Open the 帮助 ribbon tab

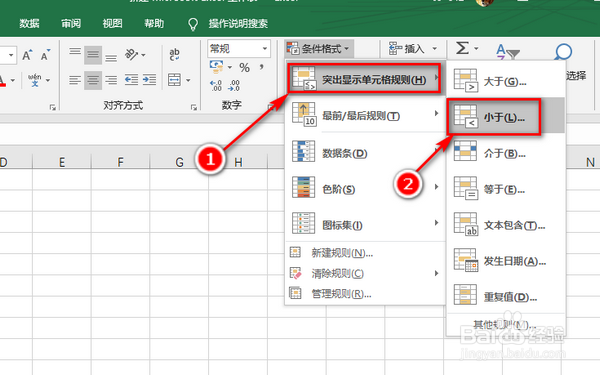[154, 24]
